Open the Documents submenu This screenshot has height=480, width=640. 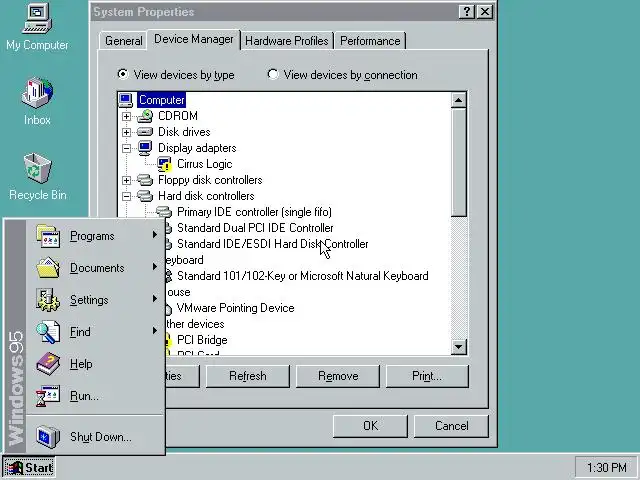(x=96, y=268)
